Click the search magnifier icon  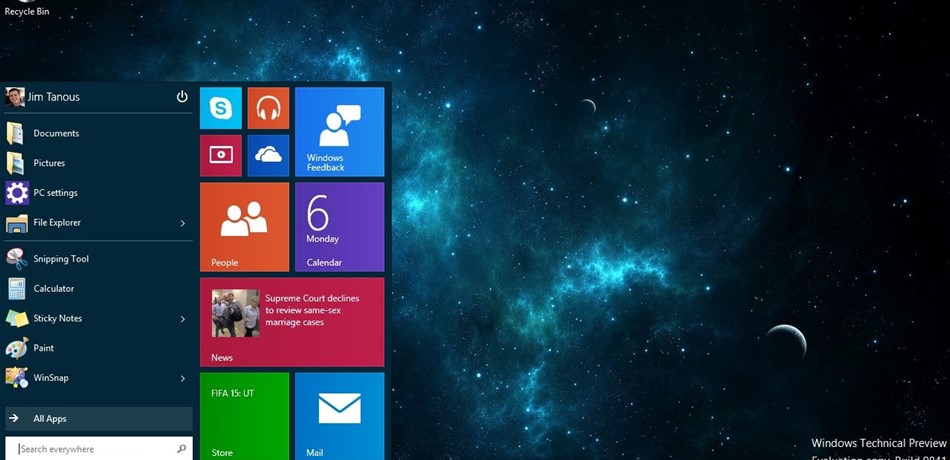tap(181, 449)
